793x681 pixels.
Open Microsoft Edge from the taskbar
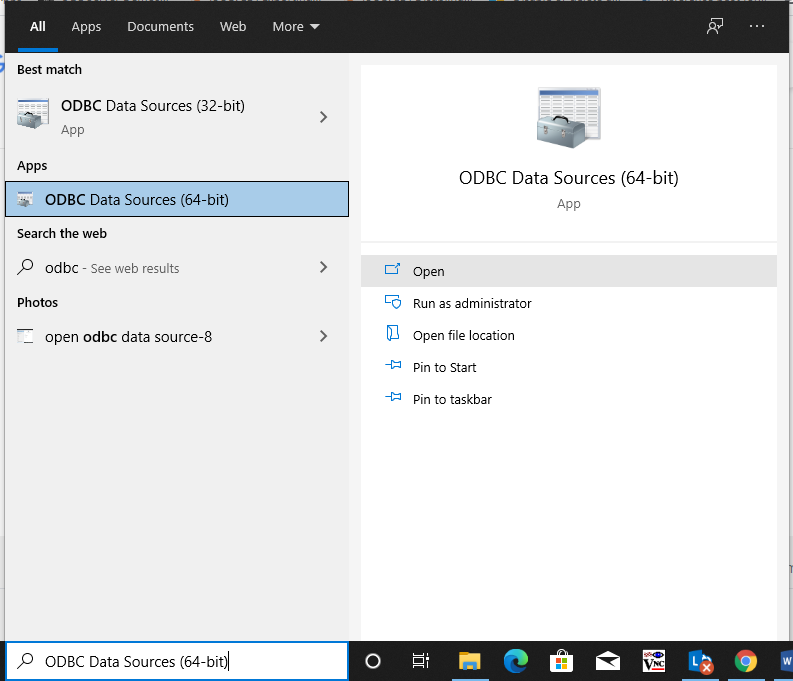click(516, 661)
